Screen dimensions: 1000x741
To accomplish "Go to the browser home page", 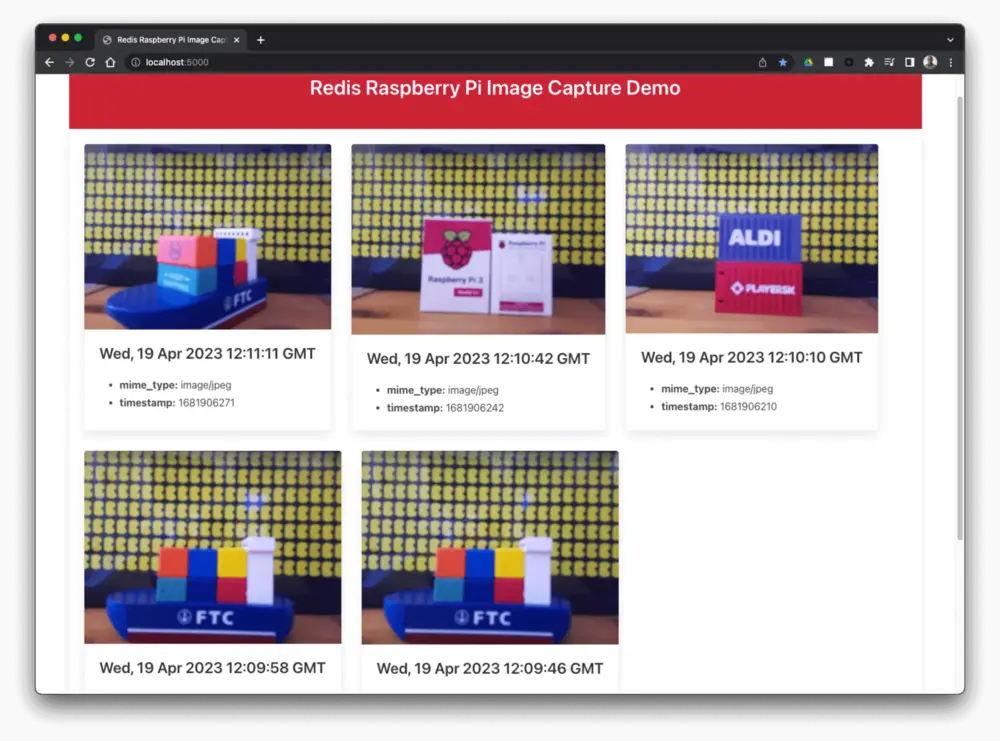I will coord(110,62).
